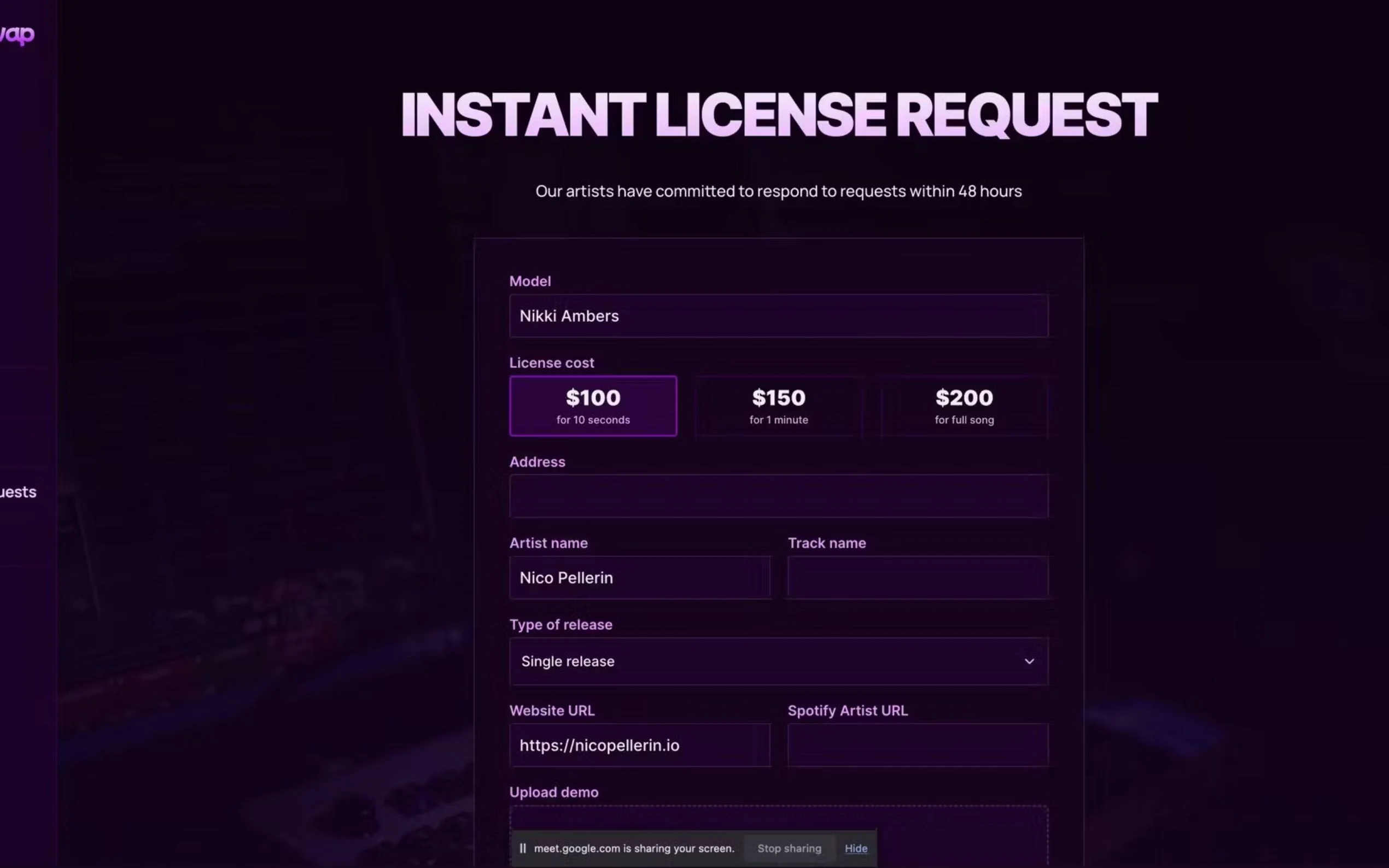Open the partially visible Requests sidebar item
Screen dimensions: 1389x868
pyautogui.click(x=19, y=492)
